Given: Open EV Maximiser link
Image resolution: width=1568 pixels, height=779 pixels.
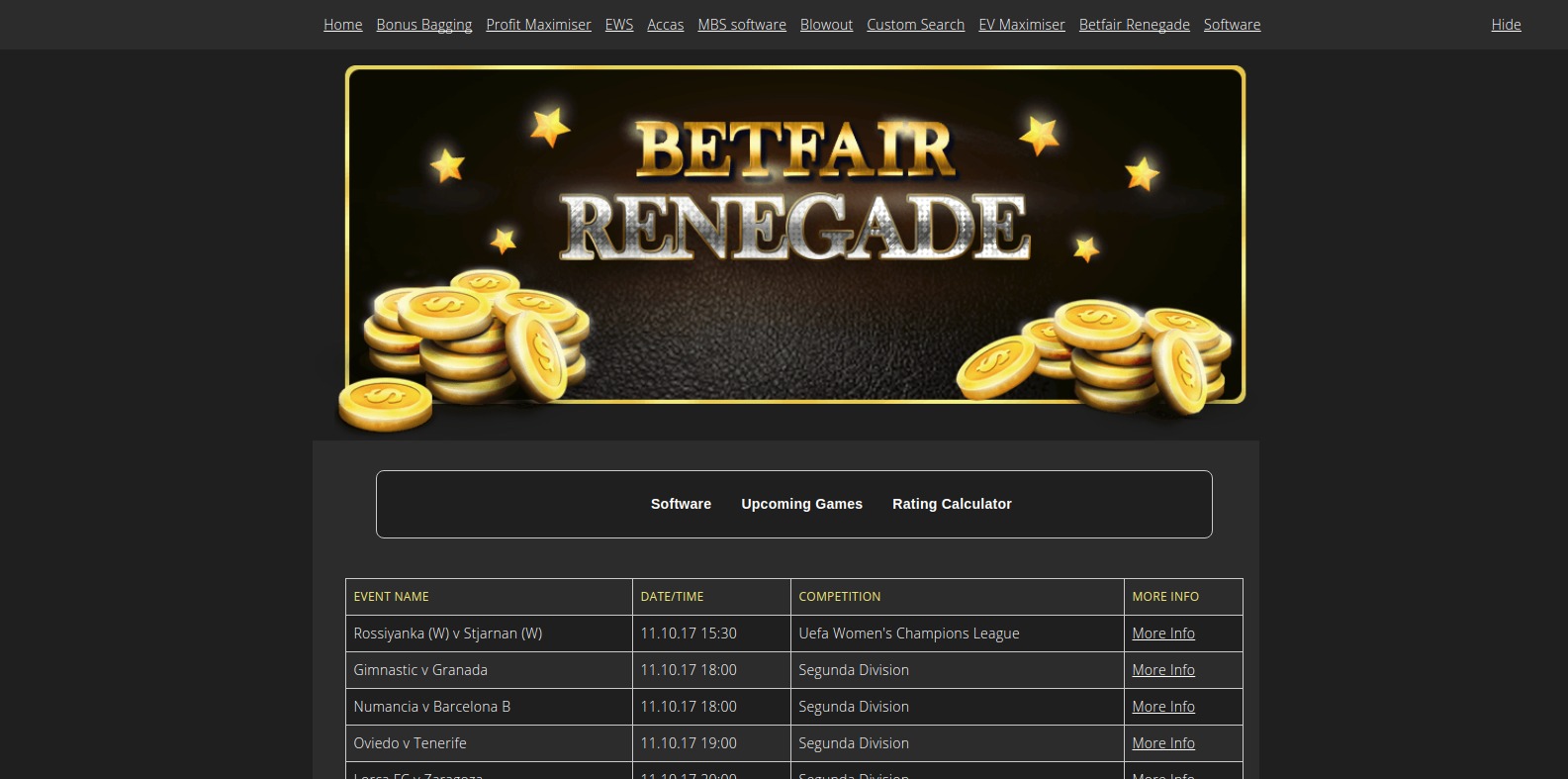Looking at the screenshot, I should point(1022,25).
